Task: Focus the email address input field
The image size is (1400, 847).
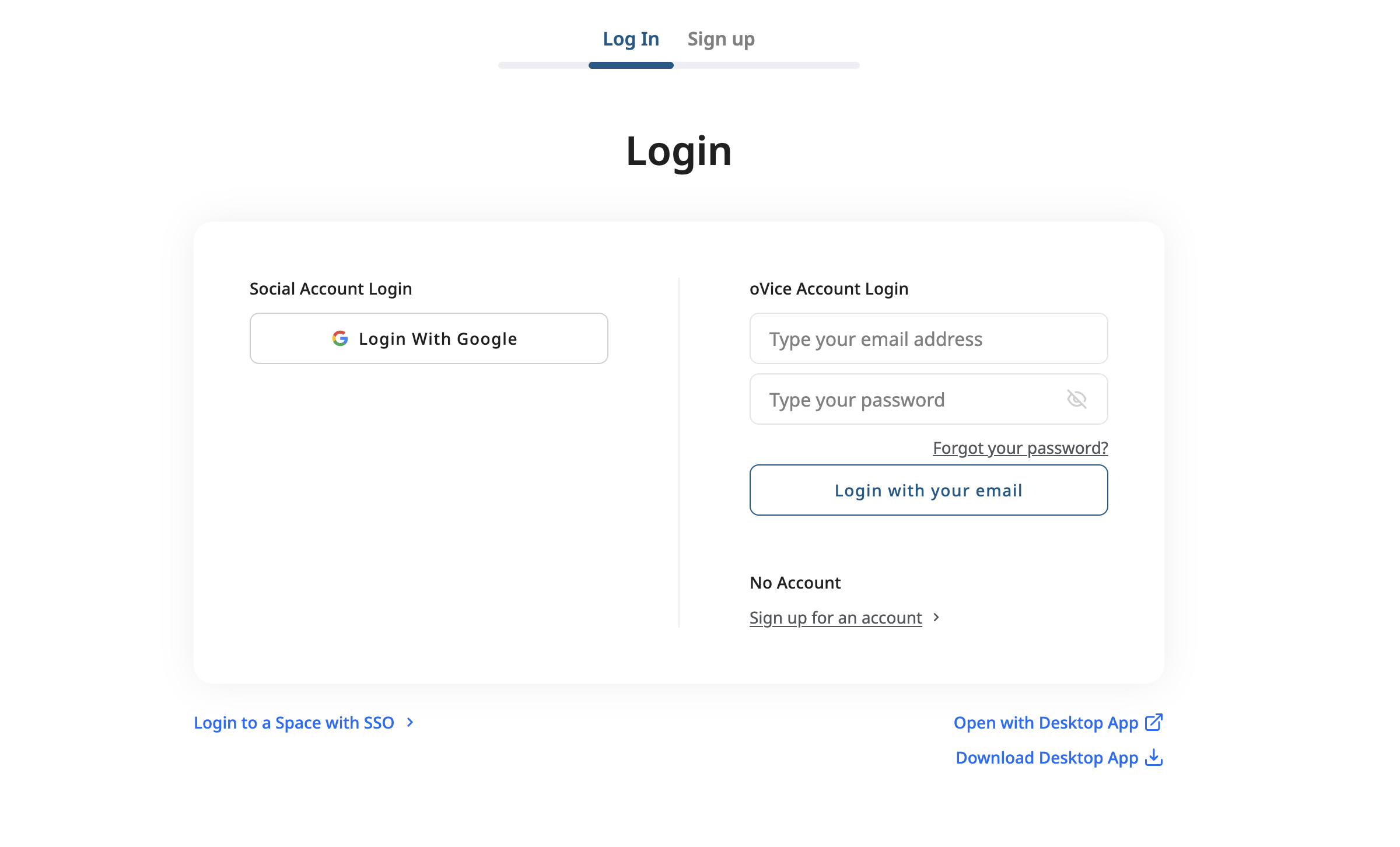Action: [x=929, y=338]
